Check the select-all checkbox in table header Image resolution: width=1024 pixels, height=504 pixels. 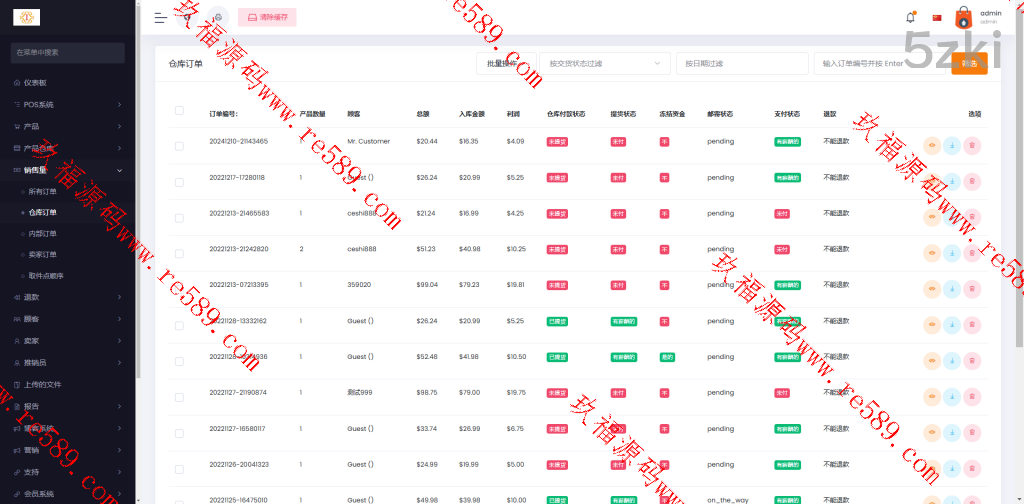[179, 111]
